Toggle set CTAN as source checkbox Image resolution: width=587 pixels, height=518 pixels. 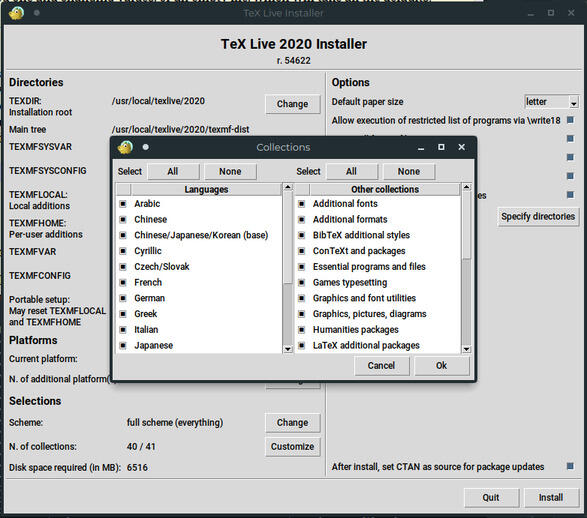570,466
